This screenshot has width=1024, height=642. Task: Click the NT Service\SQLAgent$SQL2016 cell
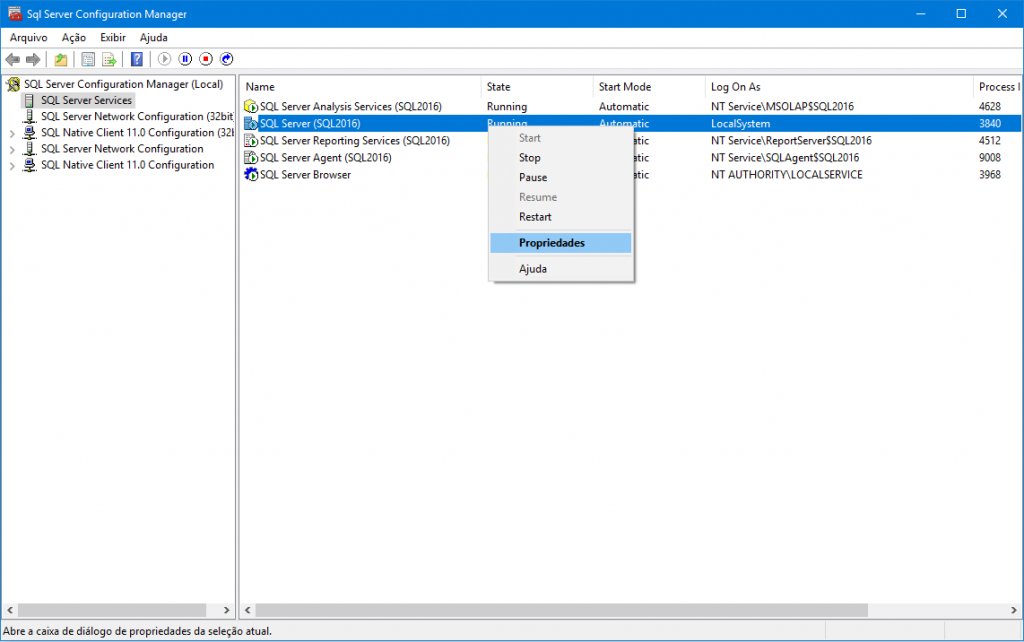[x=785, y=157]
